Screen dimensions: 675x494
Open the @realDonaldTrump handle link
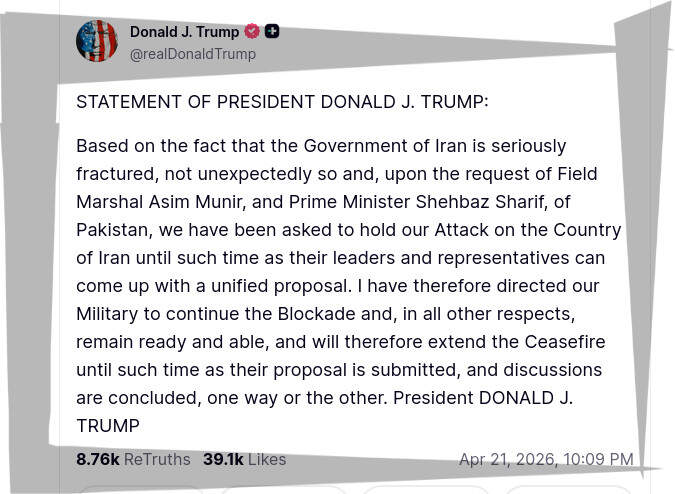click(x=193, y=54)
